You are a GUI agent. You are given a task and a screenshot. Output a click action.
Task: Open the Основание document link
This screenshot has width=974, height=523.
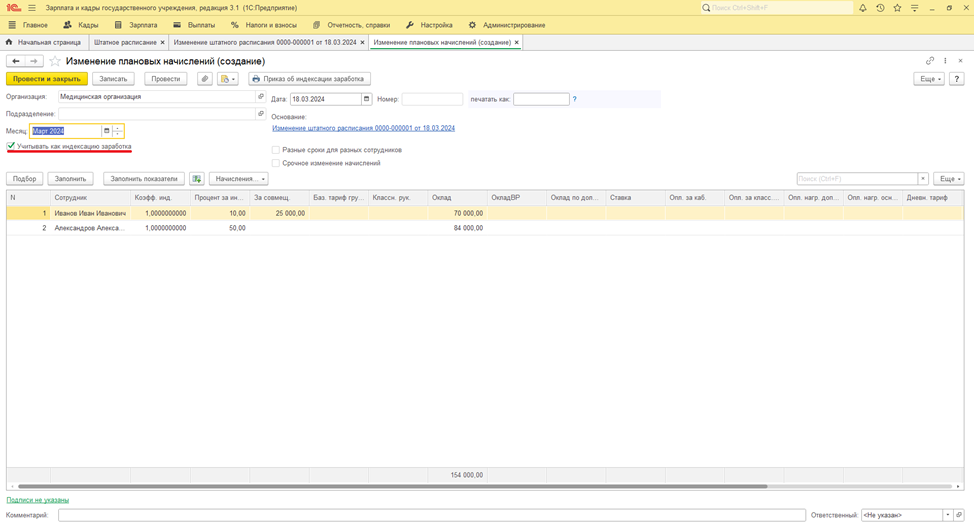coord(363,128)
